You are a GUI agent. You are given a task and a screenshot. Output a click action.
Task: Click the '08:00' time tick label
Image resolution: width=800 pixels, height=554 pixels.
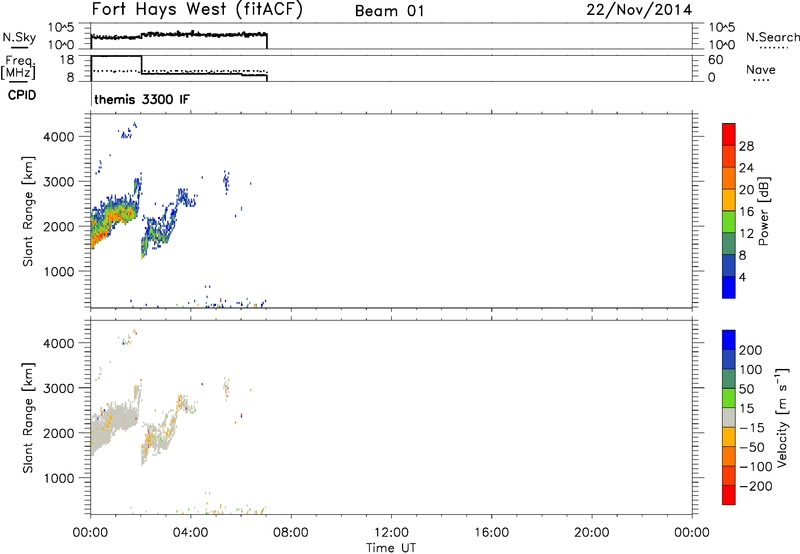point(291,533)
